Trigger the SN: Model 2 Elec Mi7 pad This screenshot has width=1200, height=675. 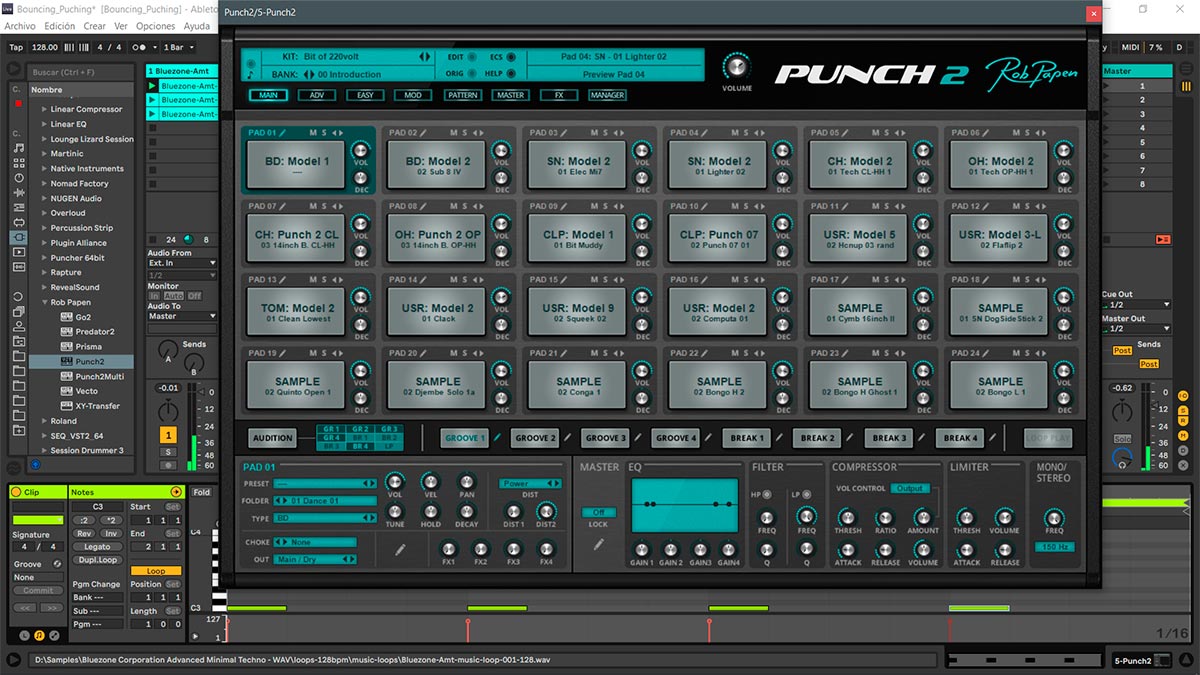pos(578,166)
